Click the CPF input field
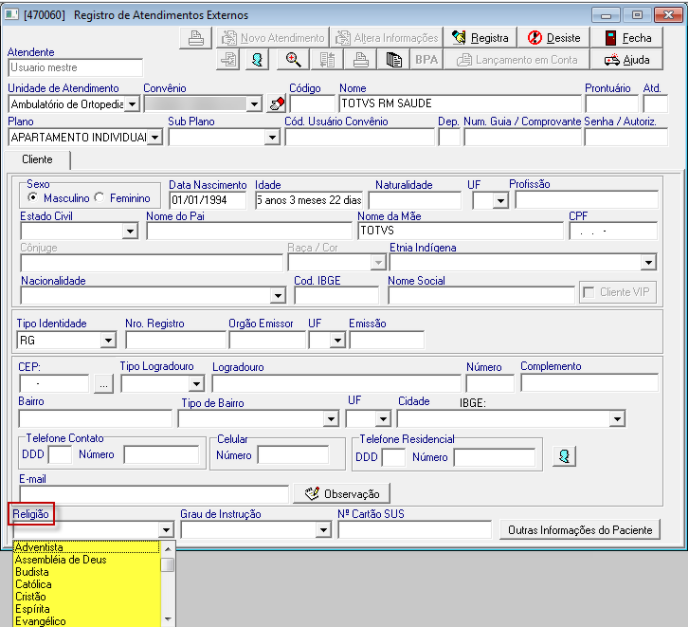688x627 pixels. click(613, 231)
